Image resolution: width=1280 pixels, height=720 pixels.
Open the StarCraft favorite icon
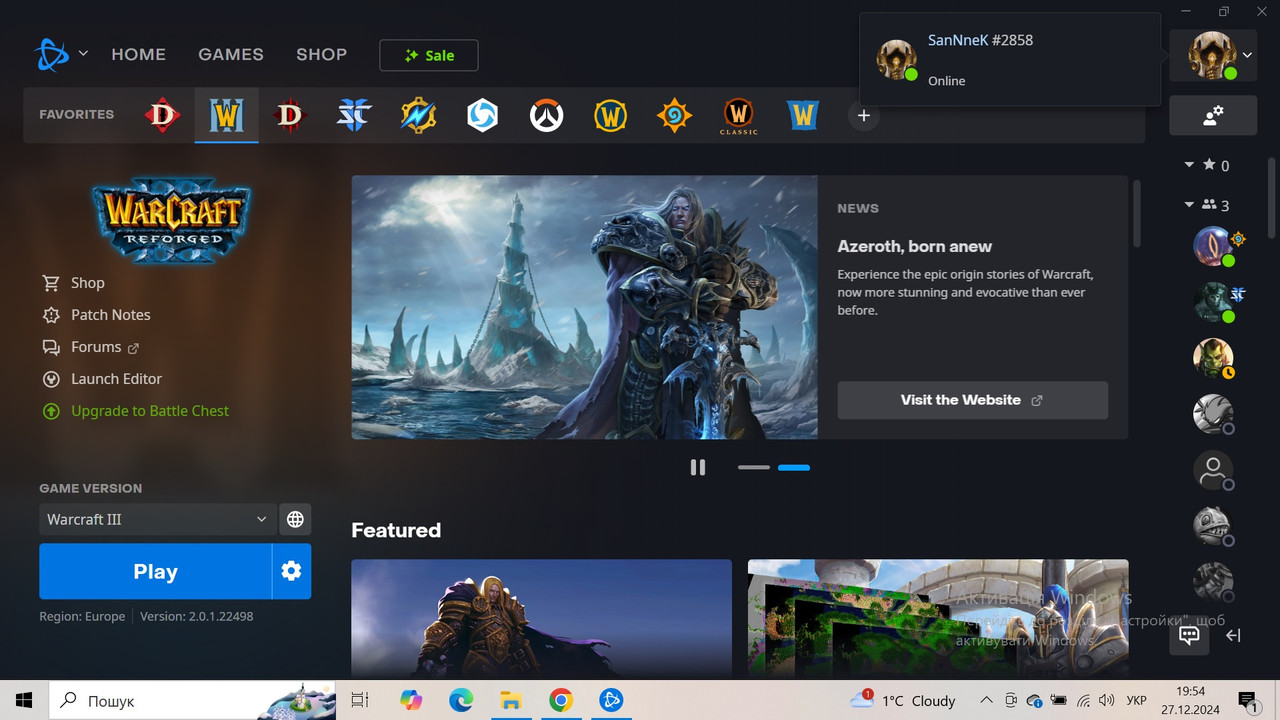pyautogui.click(x=353, y=115)
